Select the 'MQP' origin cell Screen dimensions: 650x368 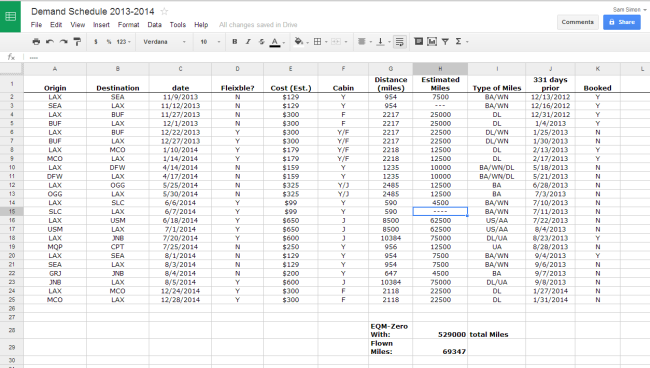click(x=55, y=247)
